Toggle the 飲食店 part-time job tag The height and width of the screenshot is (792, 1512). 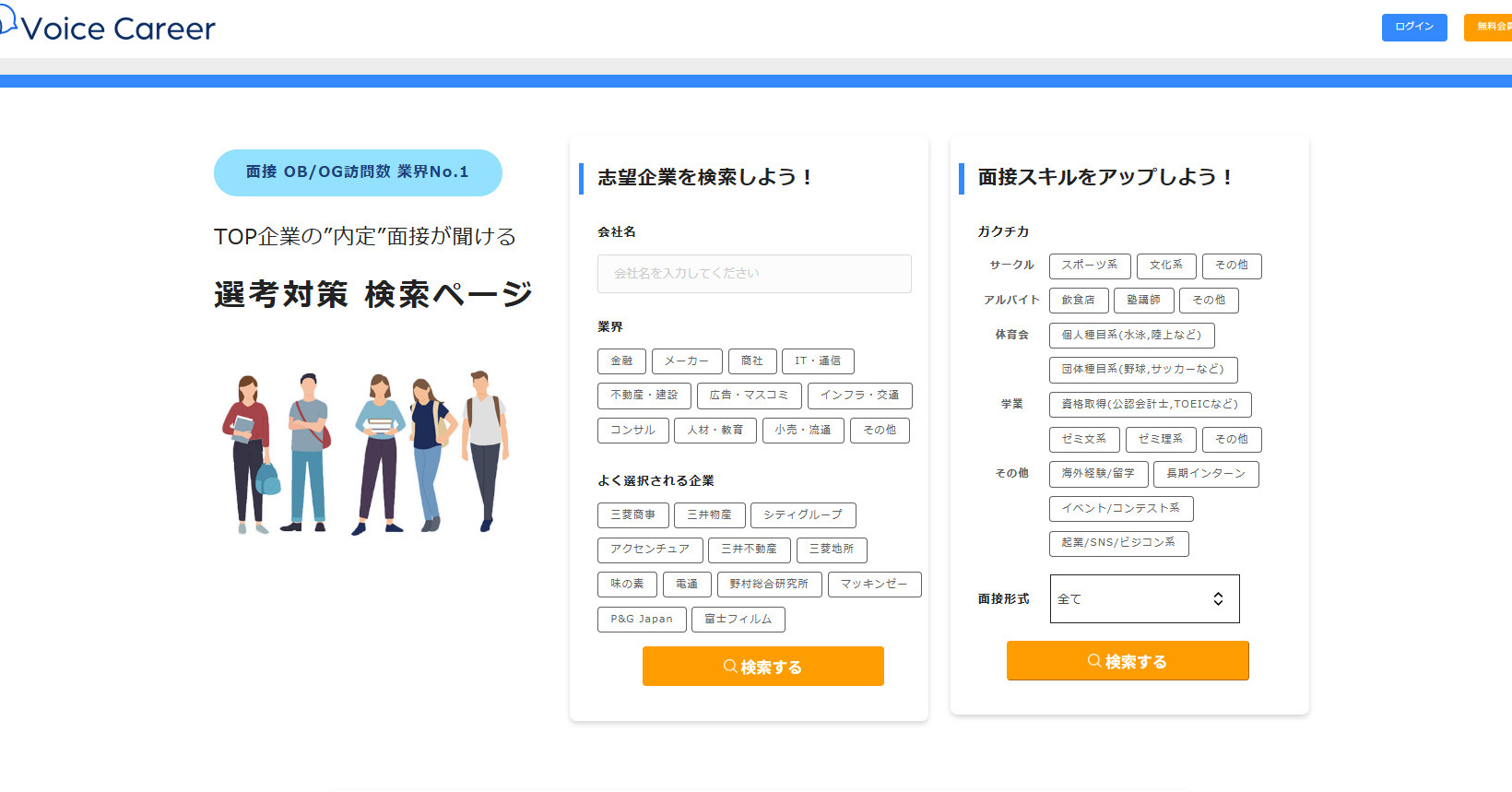(x=1078, y=301)
